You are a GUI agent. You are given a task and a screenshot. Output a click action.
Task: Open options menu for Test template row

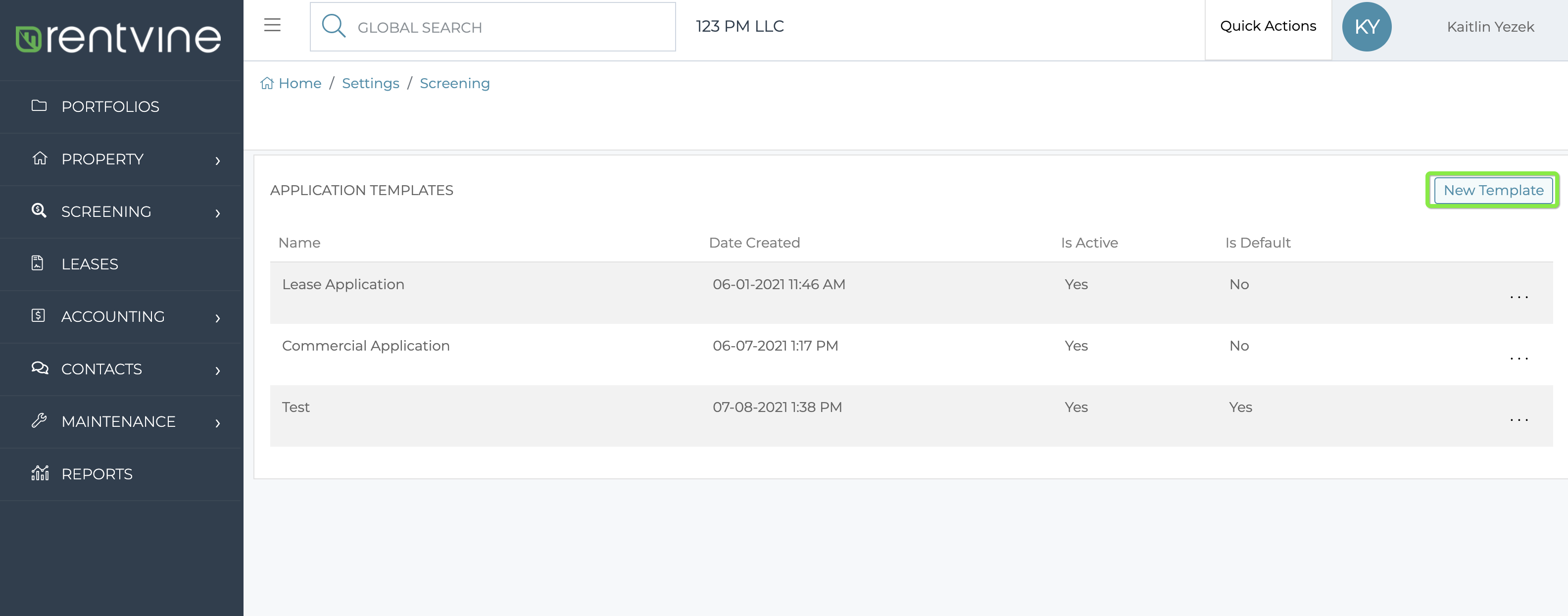[x=1519, y=420]
